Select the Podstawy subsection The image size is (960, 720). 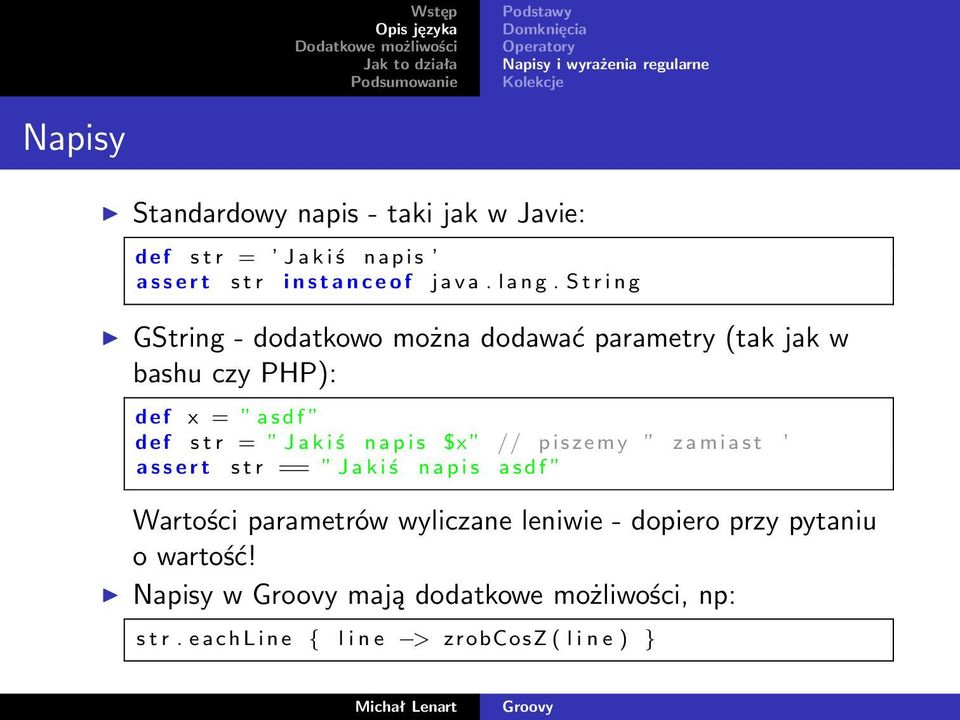pos(537,12)
